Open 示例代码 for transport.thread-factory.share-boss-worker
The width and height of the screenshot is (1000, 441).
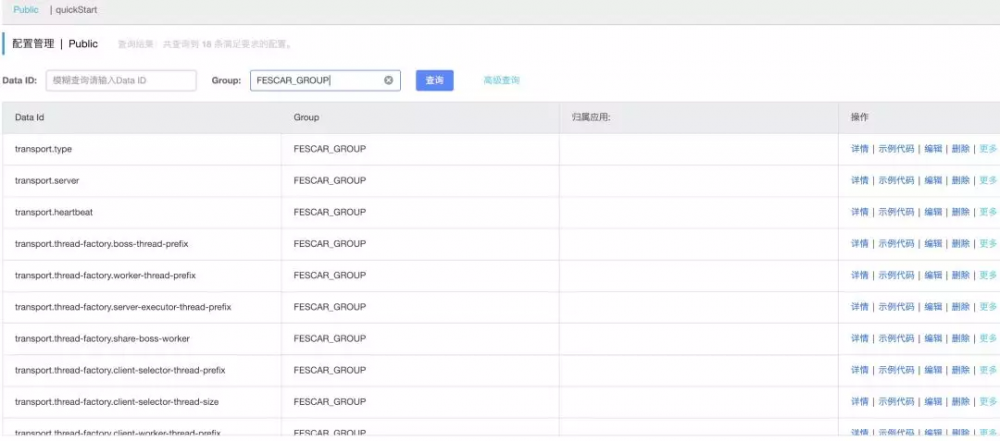click(x=896, y=338)
